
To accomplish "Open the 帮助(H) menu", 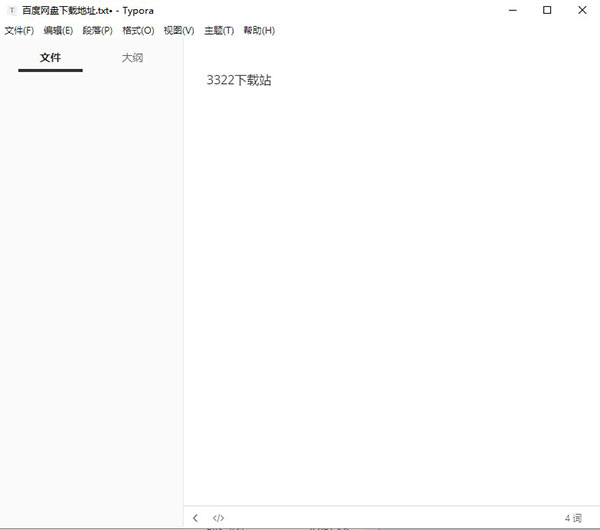I will coord(259,31).
